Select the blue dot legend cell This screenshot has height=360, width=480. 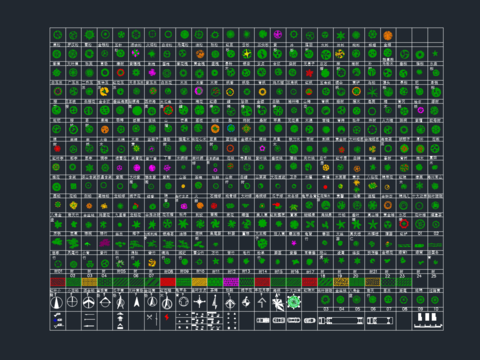(x=58, y=321)
